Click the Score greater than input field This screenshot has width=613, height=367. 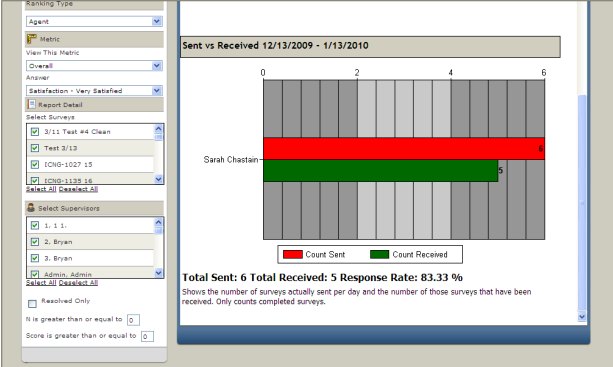147,336
